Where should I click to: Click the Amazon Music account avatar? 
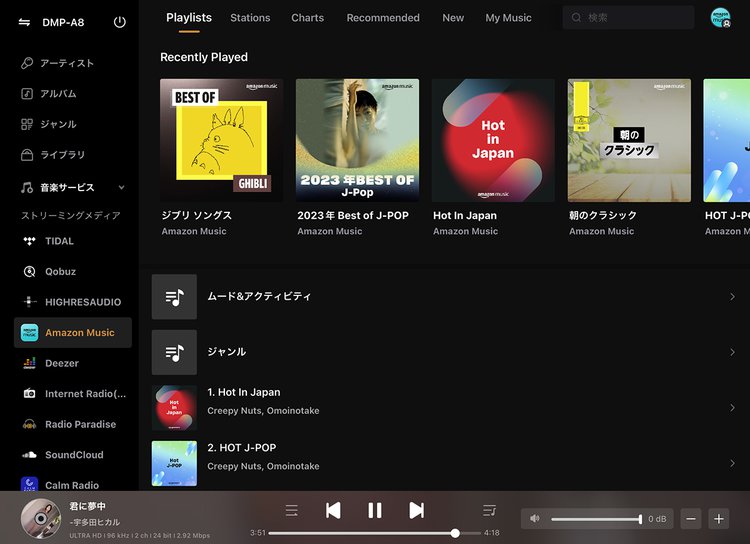(x=720, y=18)
